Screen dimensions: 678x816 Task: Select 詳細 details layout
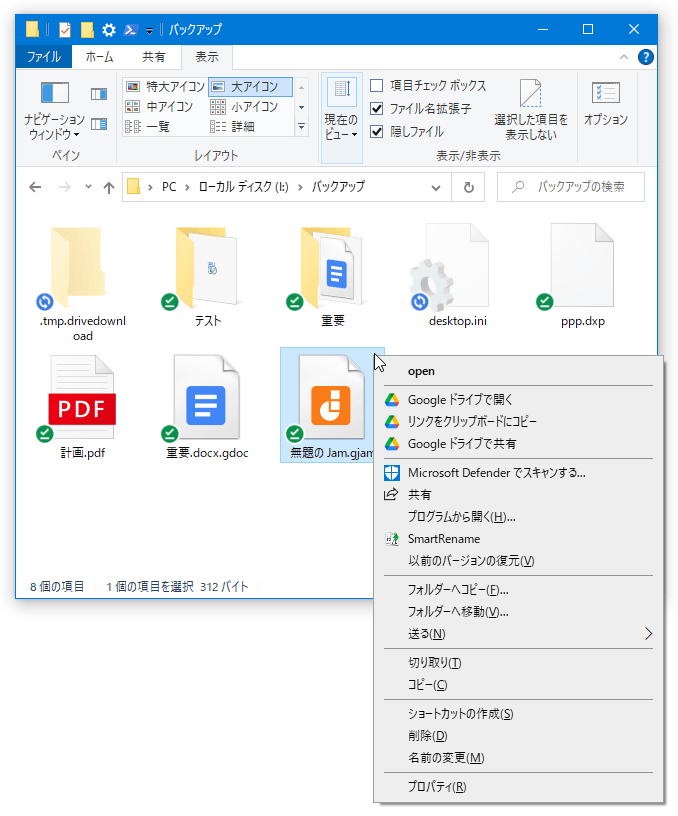click(x=232, y=126)
